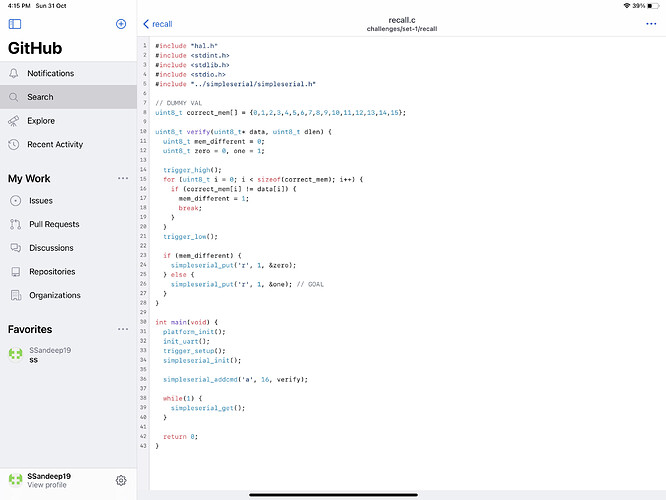
Task: Open Organizations under My Work
Action: [68, 295]
